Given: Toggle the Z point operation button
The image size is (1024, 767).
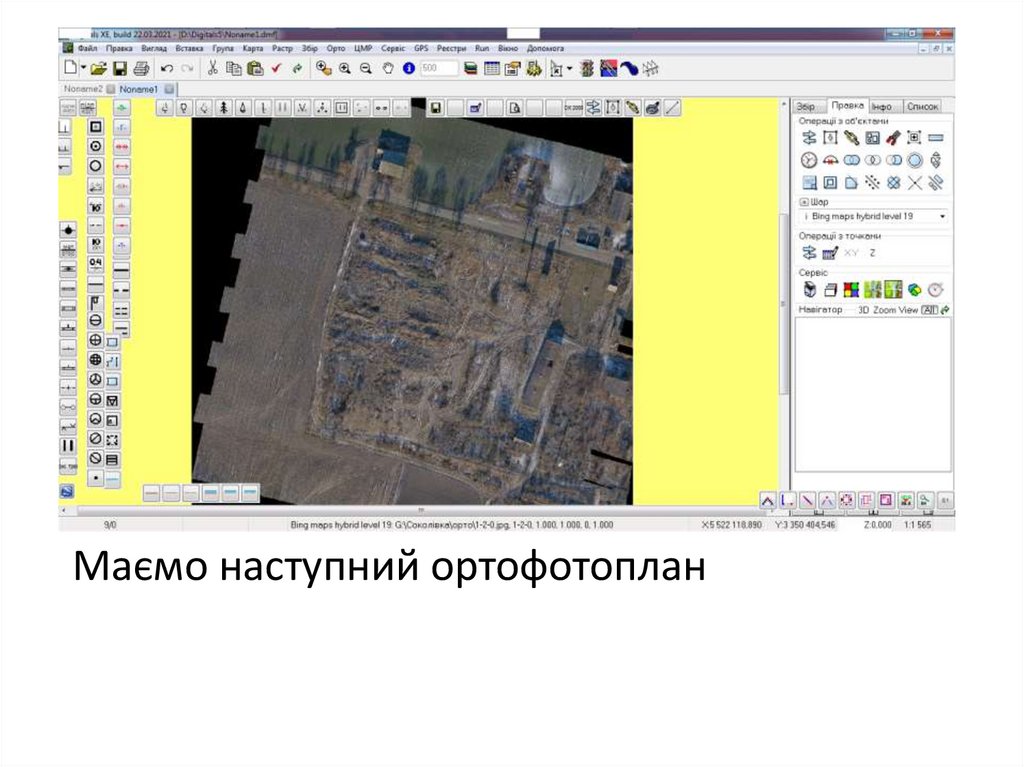Looking at the screenshot, I should 872,253.
